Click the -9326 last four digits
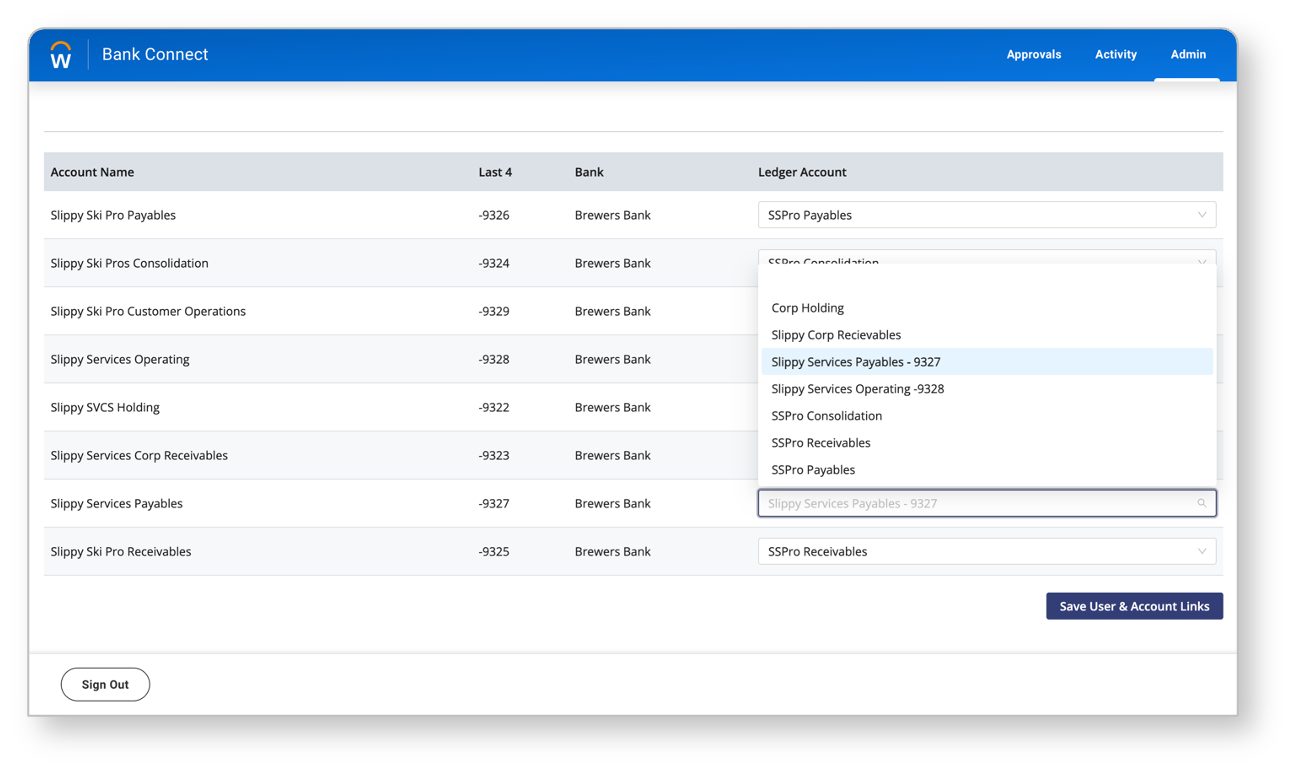The image size is (1294, 772). point(494,215)
